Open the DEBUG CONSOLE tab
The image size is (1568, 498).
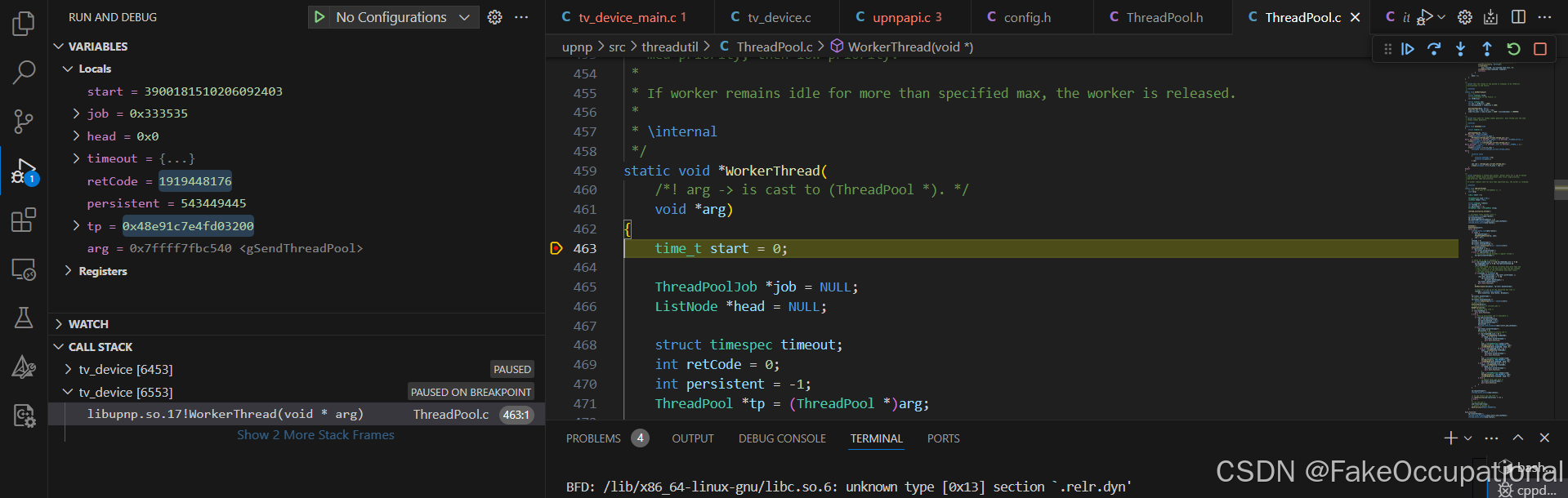pos(782,438)
